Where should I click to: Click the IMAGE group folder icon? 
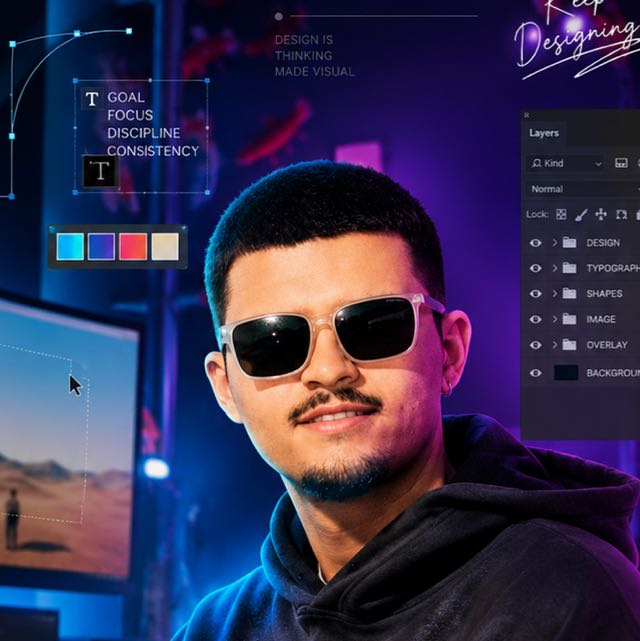point(569,319)
